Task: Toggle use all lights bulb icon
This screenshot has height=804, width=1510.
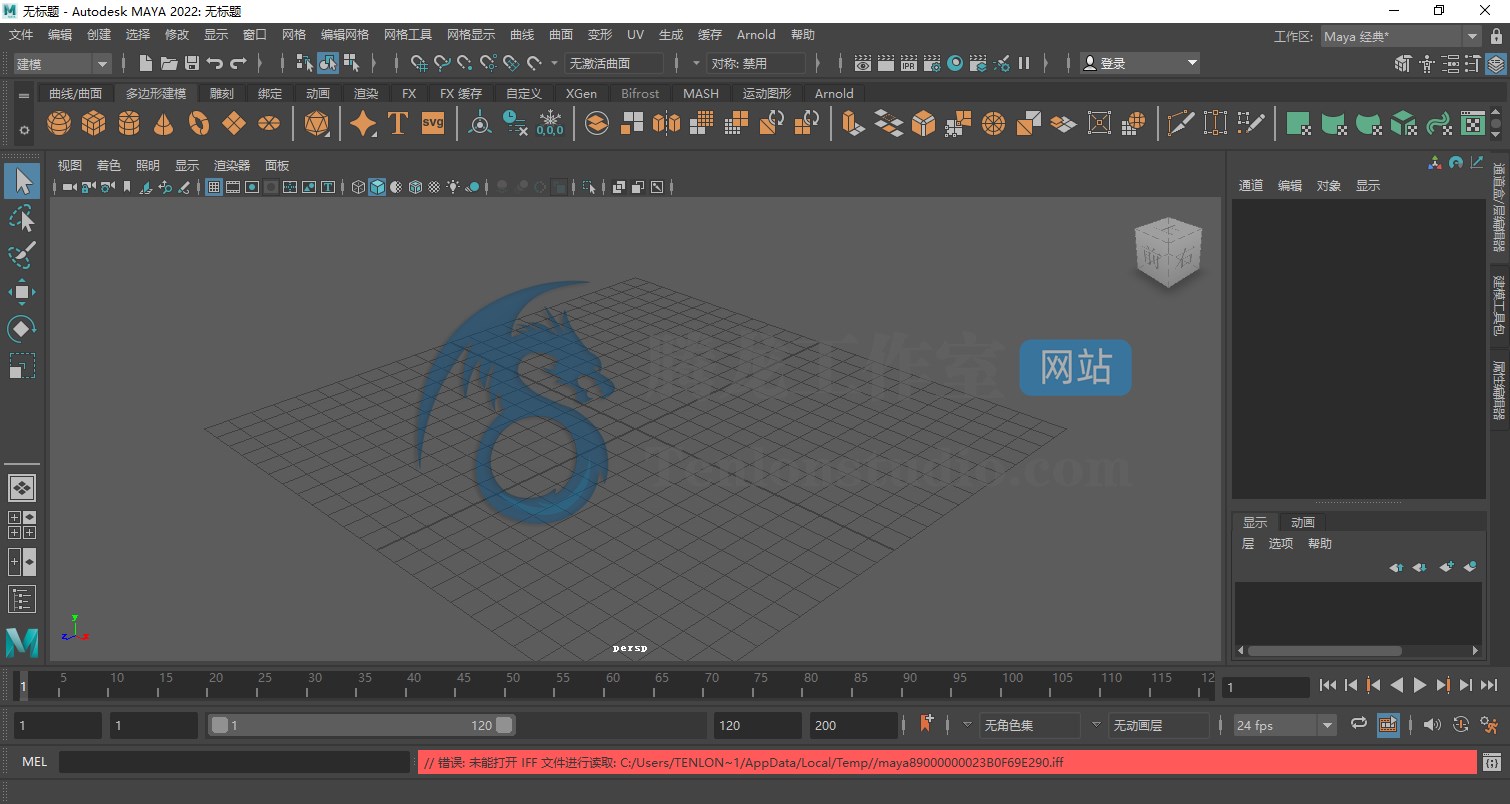Action: tap(453, 187)
